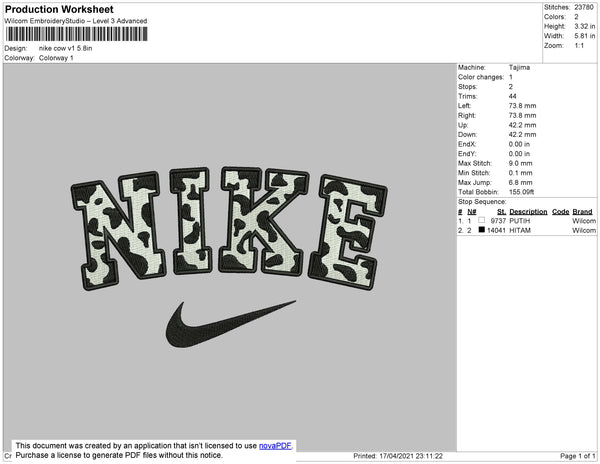
Task: Click the Total Bobbin value 155.09ft
Action: (521, 192)
